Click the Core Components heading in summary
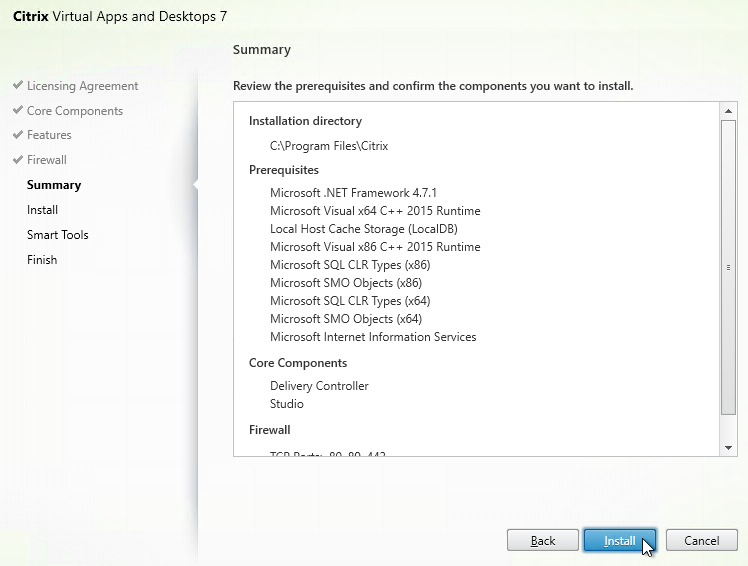The height and width of the screenshot is (566, 748). (x=298, y=363)
